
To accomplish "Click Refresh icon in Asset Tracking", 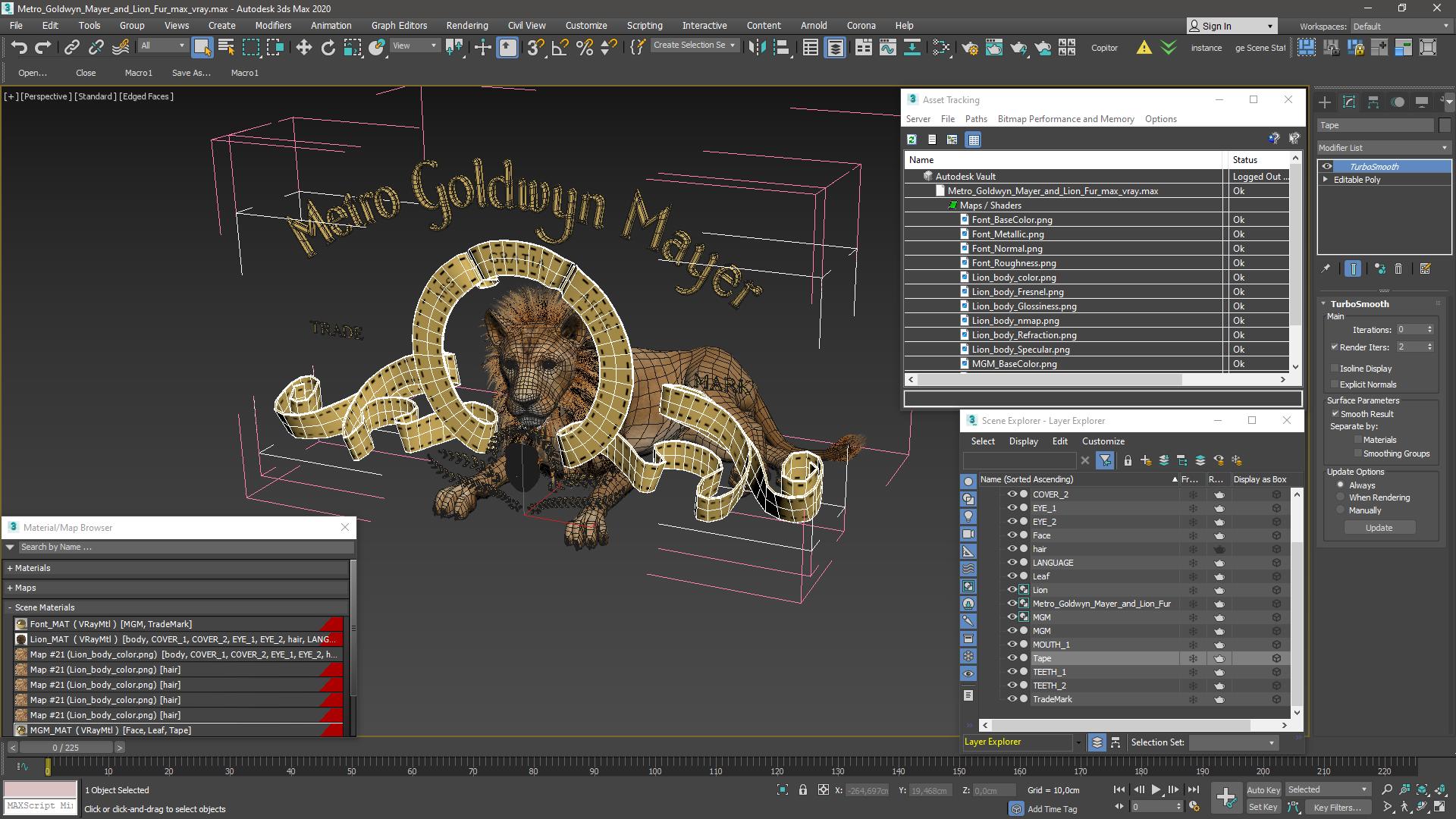I will click(x=912, y=140).
